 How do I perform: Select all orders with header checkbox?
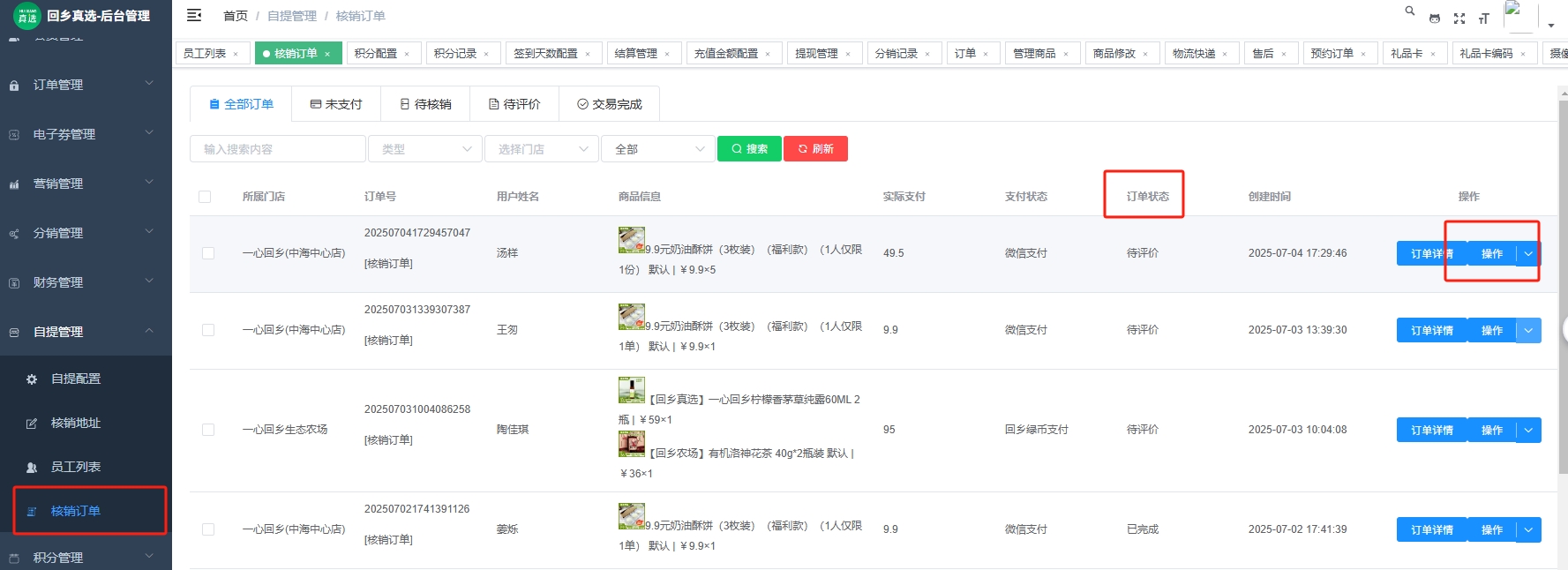[x=205, y=197]
